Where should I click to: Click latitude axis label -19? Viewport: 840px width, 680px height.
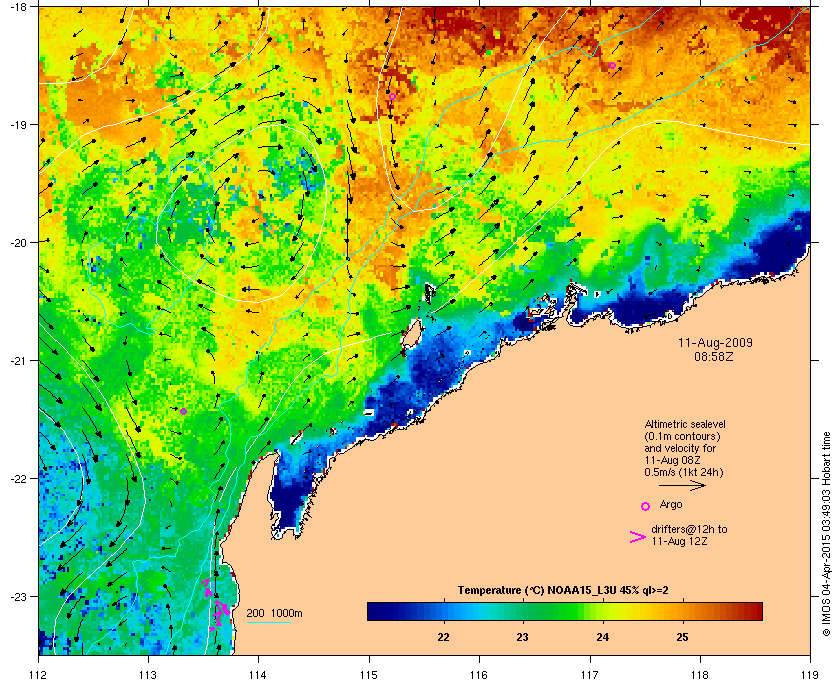click(17, 124)
